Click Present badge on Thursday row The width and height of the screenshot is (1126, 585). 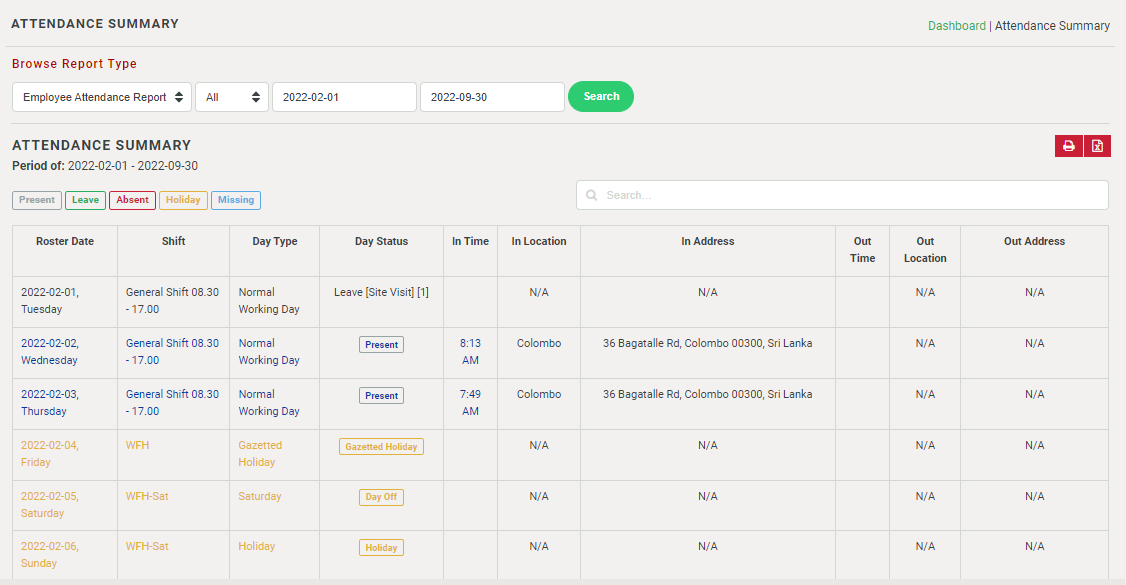pyautogui.click(x=381, y=396)
